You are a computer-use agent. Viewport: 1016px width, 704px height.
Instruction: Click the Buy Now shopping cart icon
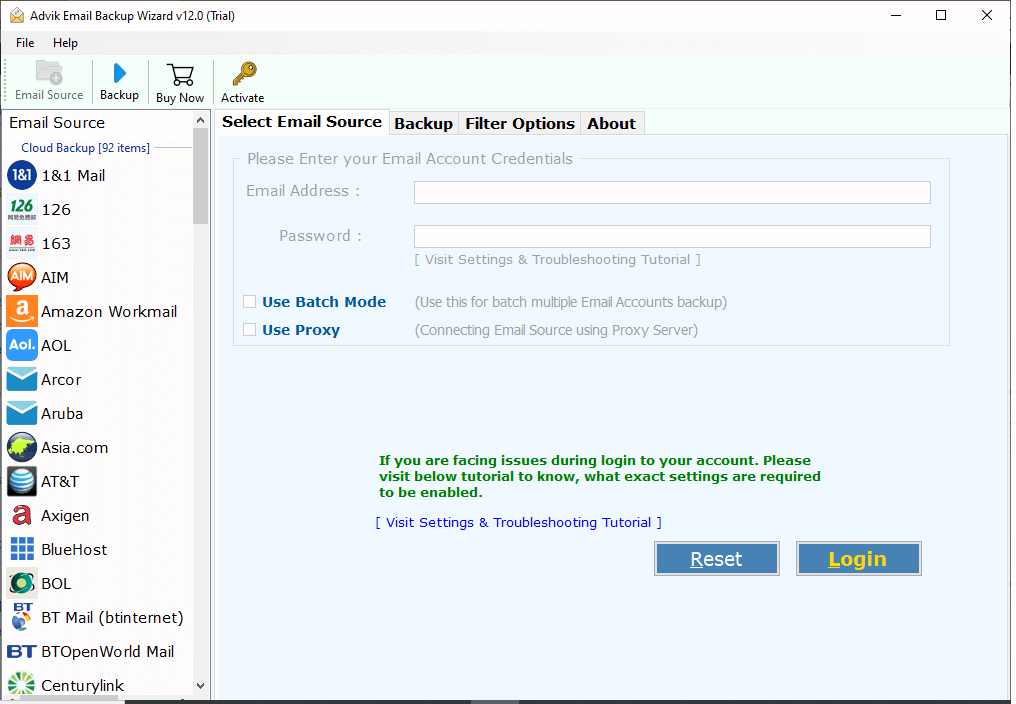(x=180, y=75)
